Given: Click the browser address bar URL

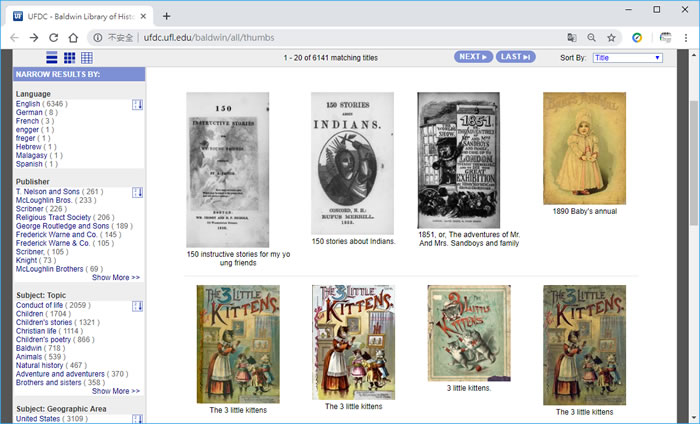Looking at the screenshot, I should 209,37.
